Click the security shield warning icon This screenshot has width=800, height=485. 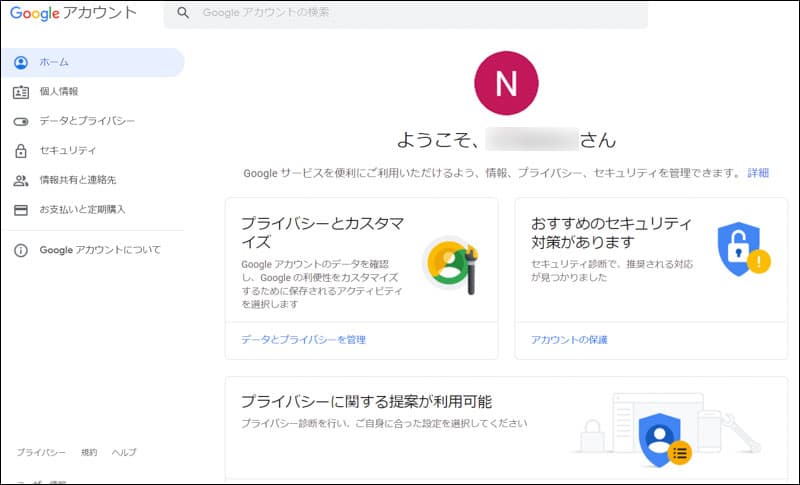[744, 249]
